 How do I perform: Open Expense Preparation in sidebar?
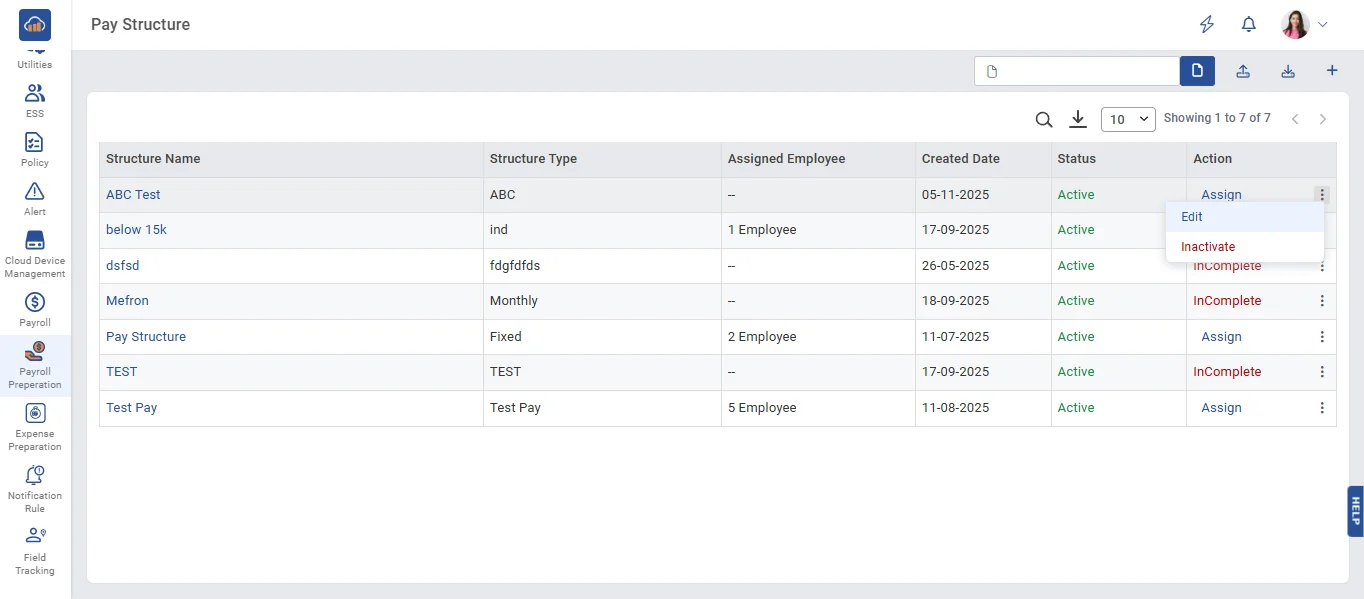click(x=35, y=426)
